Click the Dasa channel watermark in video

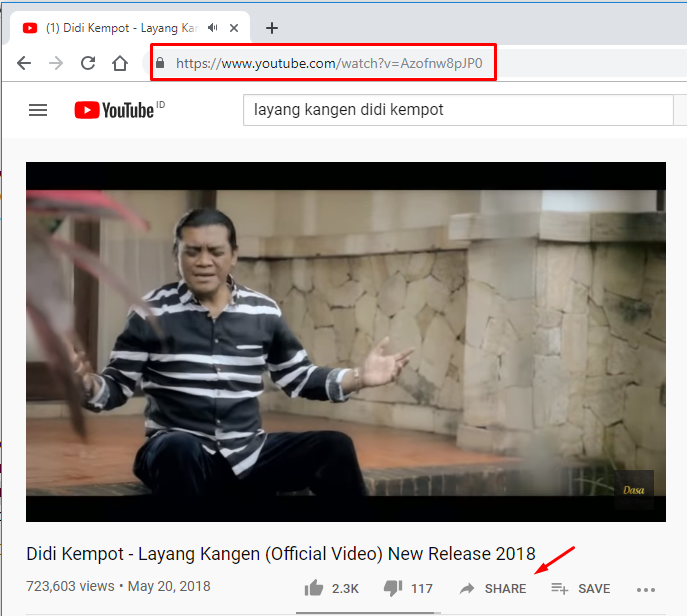[x=634, y=490]
